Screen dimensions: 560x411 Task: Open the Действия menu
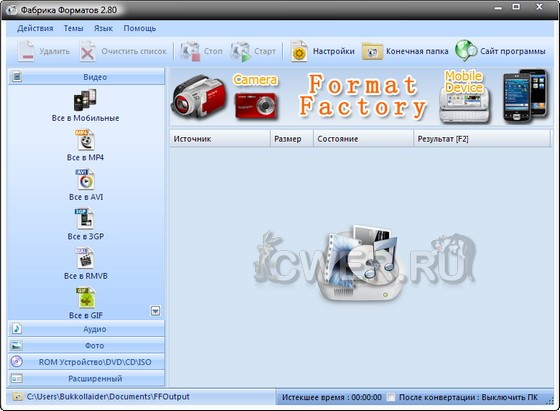click(x=35, y=28)
